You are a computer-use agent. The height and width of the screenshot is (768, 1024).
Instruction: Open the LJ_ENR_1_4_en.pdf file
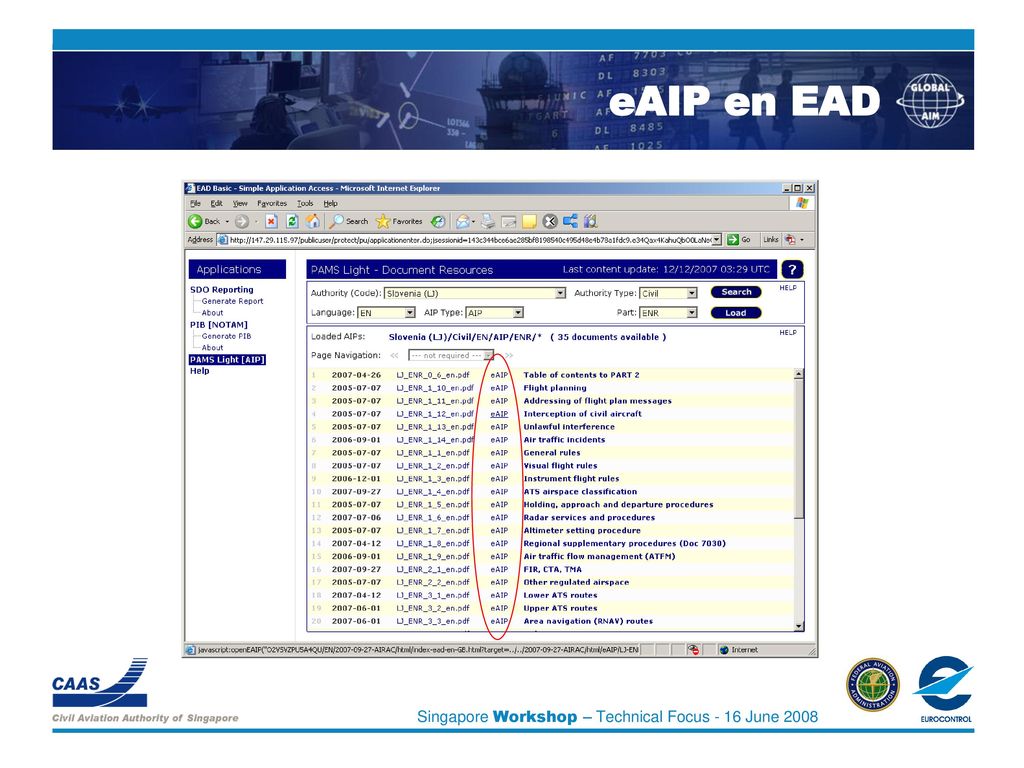tap(433, 492)
